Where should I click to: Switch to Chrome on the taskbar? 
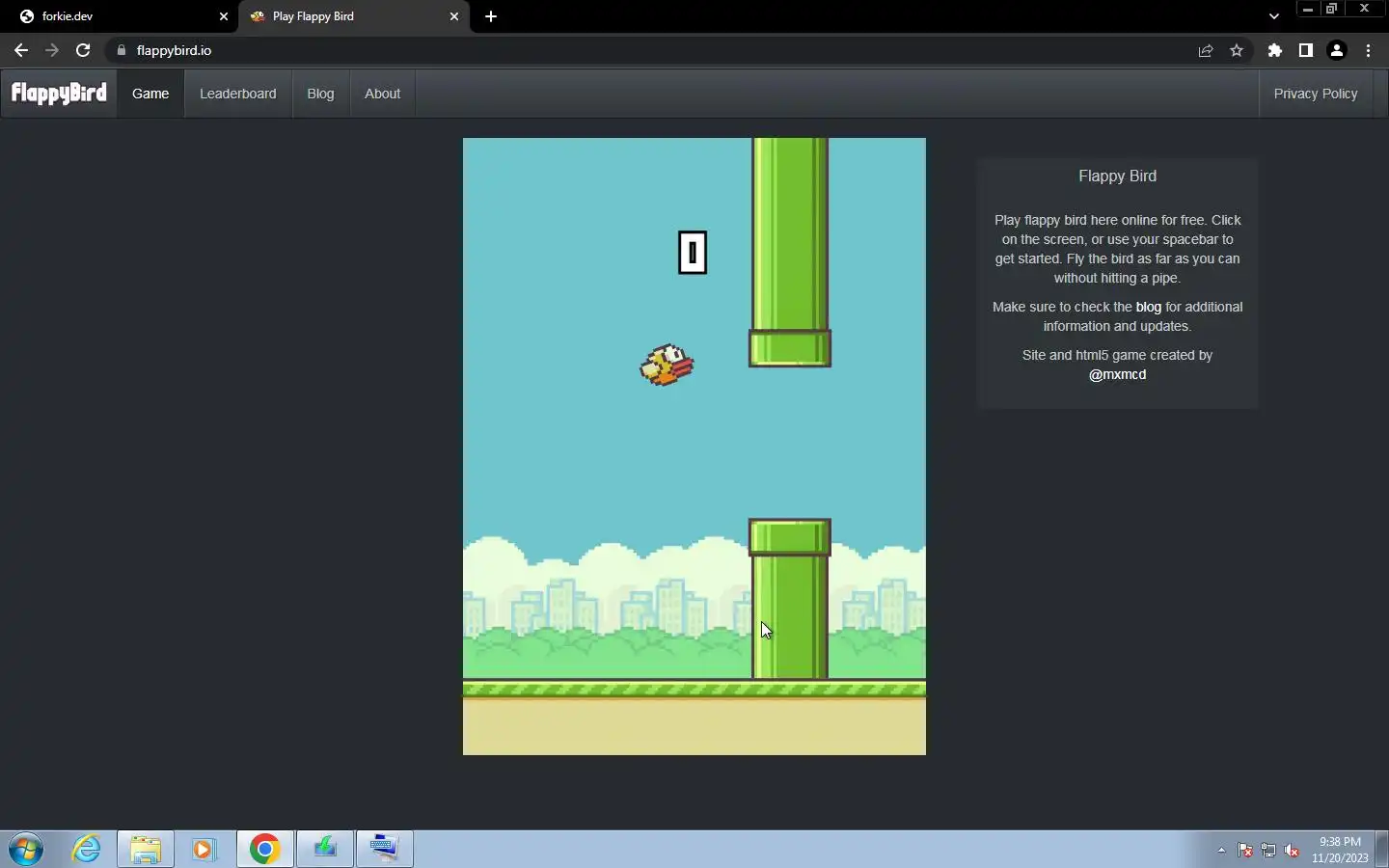coord(264,849)
